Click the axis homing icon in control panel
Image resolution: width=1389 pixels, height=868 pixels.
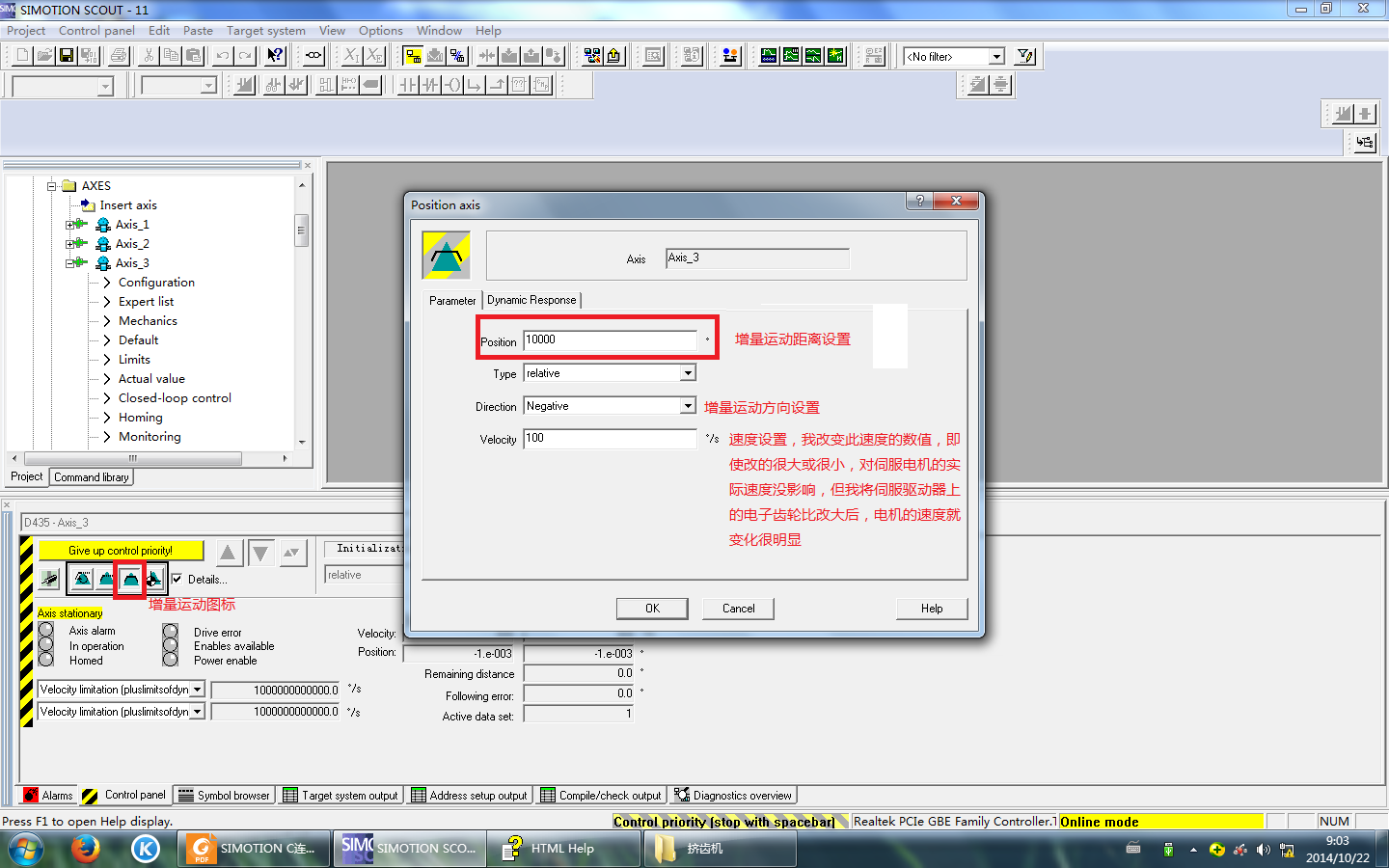coord(153,579)
